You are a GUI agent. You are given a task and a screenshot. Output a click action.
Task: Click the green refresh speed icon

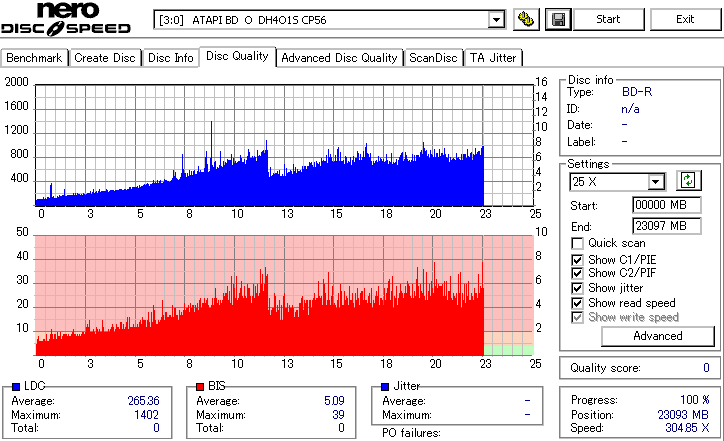pos(688,180)
